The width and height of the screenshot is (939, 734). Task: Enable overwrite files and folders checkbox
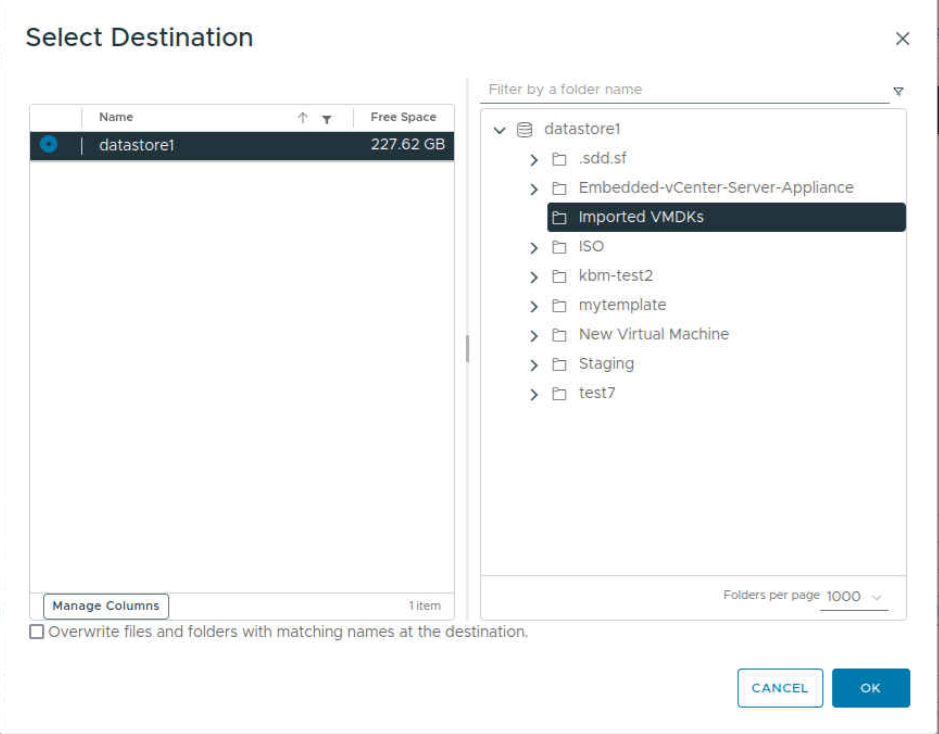click(x=37, y=632)
